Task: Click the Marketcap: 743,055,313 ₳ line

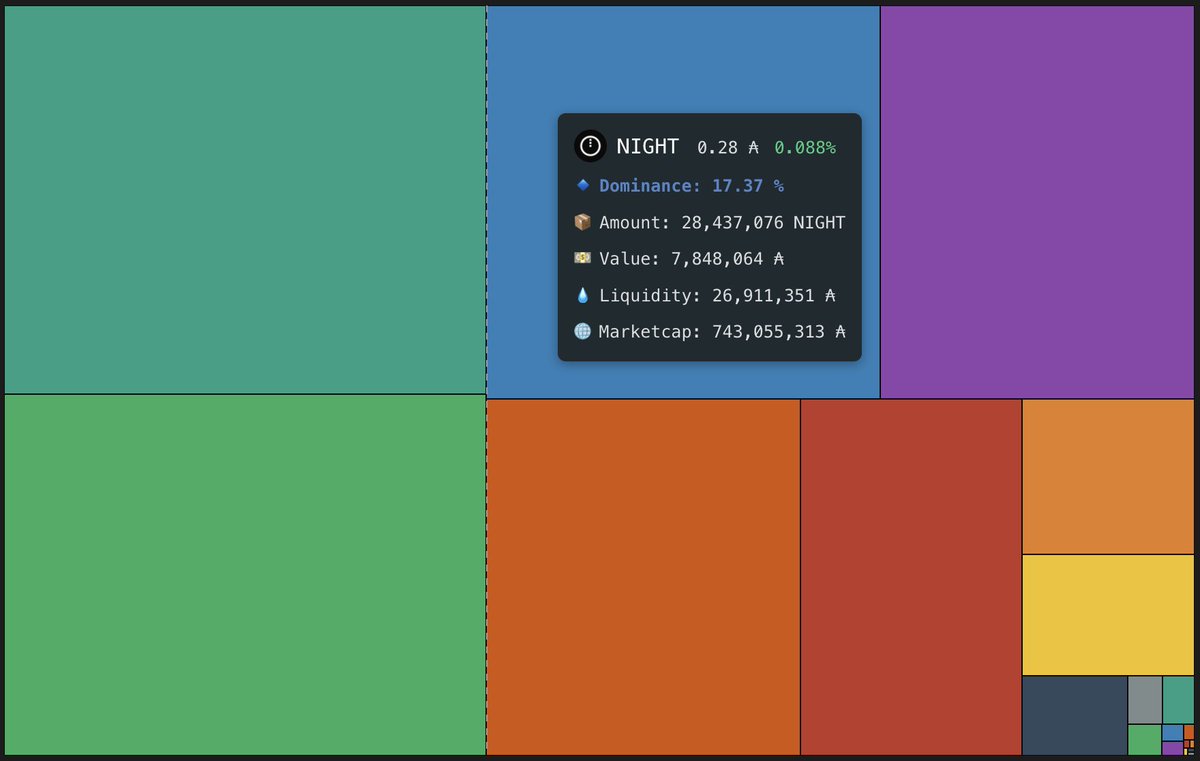Action: pyautogui.click(x=722, y=331)
